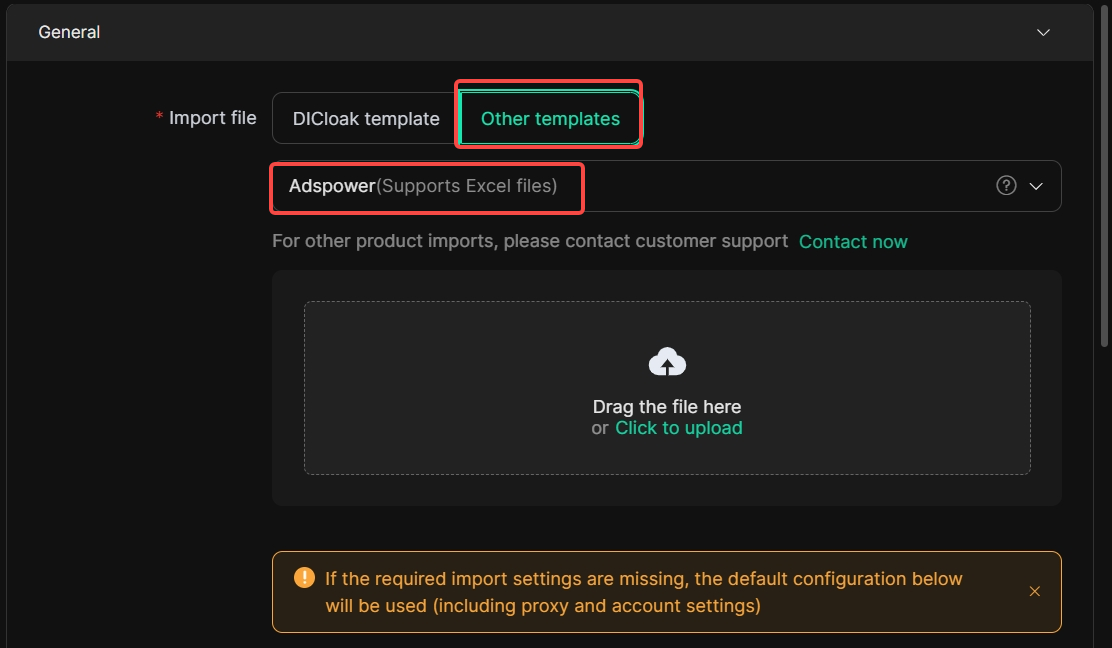Dismiss the default configuration warning banner
Image resolution: width=1112 pixels, height=648 pixels.
(x=1035, y=591)
